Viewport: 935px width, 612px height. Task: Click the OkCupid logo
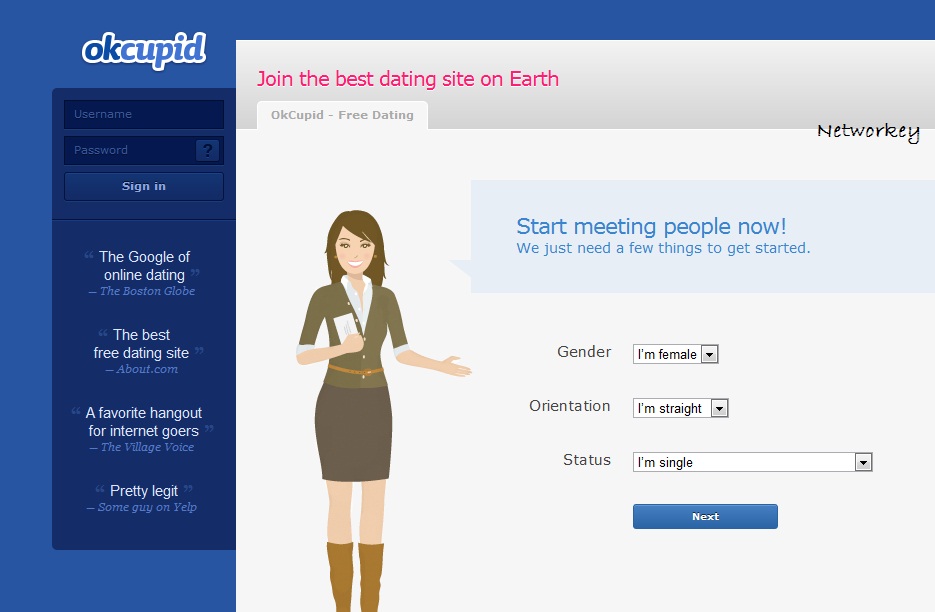coord(144,50)
